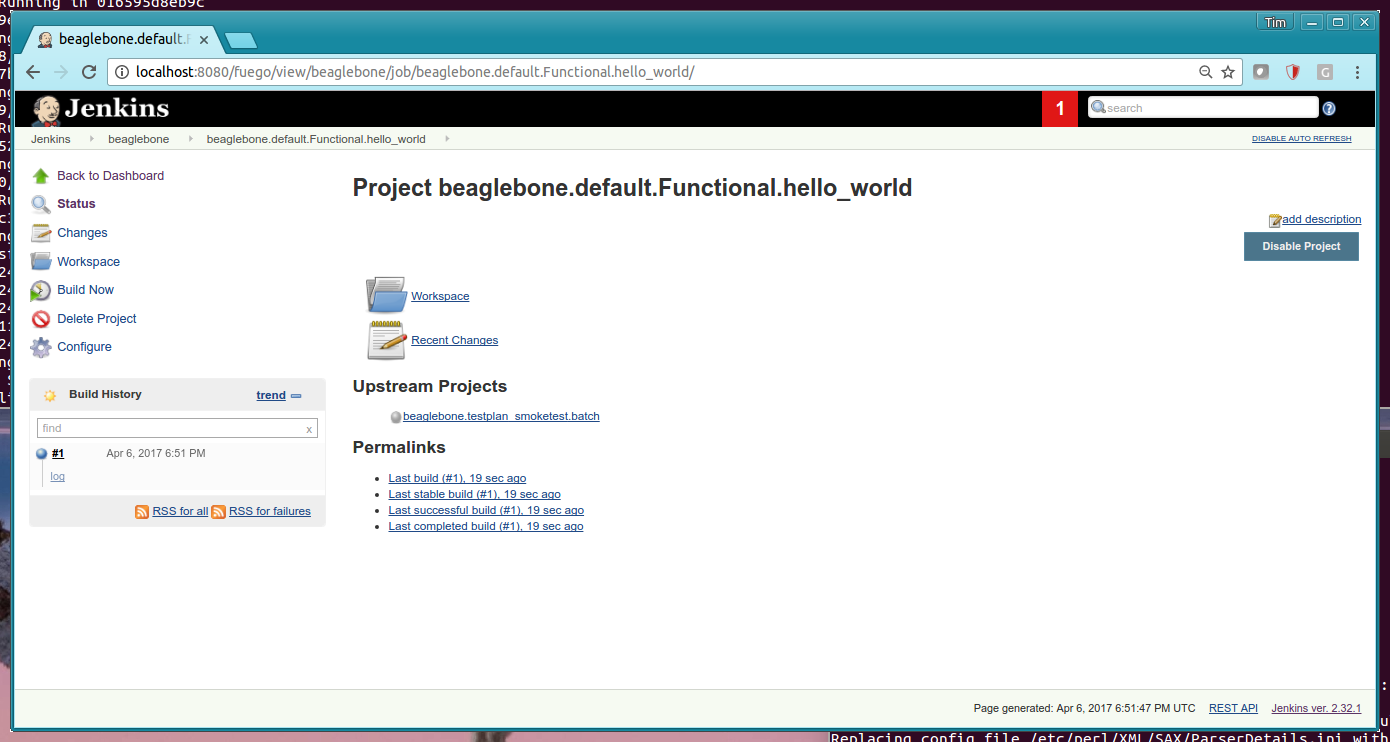Open a new browser tab
This screenshot has height=742, width=1390.
(241, 41)
